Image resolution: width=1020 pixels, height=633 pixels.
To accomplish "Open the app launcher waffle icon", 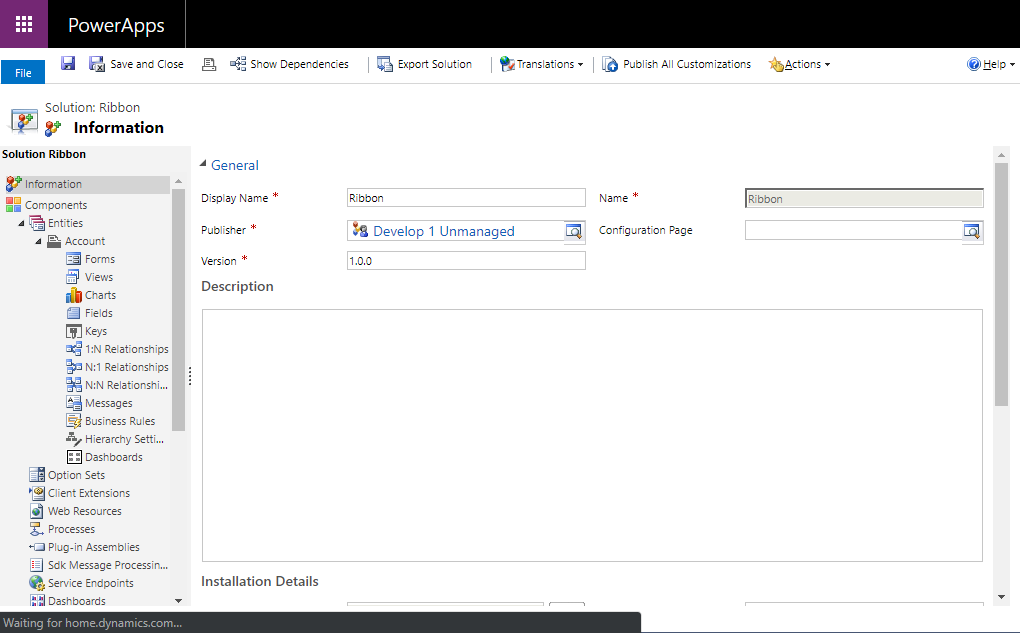I will 23,24.
